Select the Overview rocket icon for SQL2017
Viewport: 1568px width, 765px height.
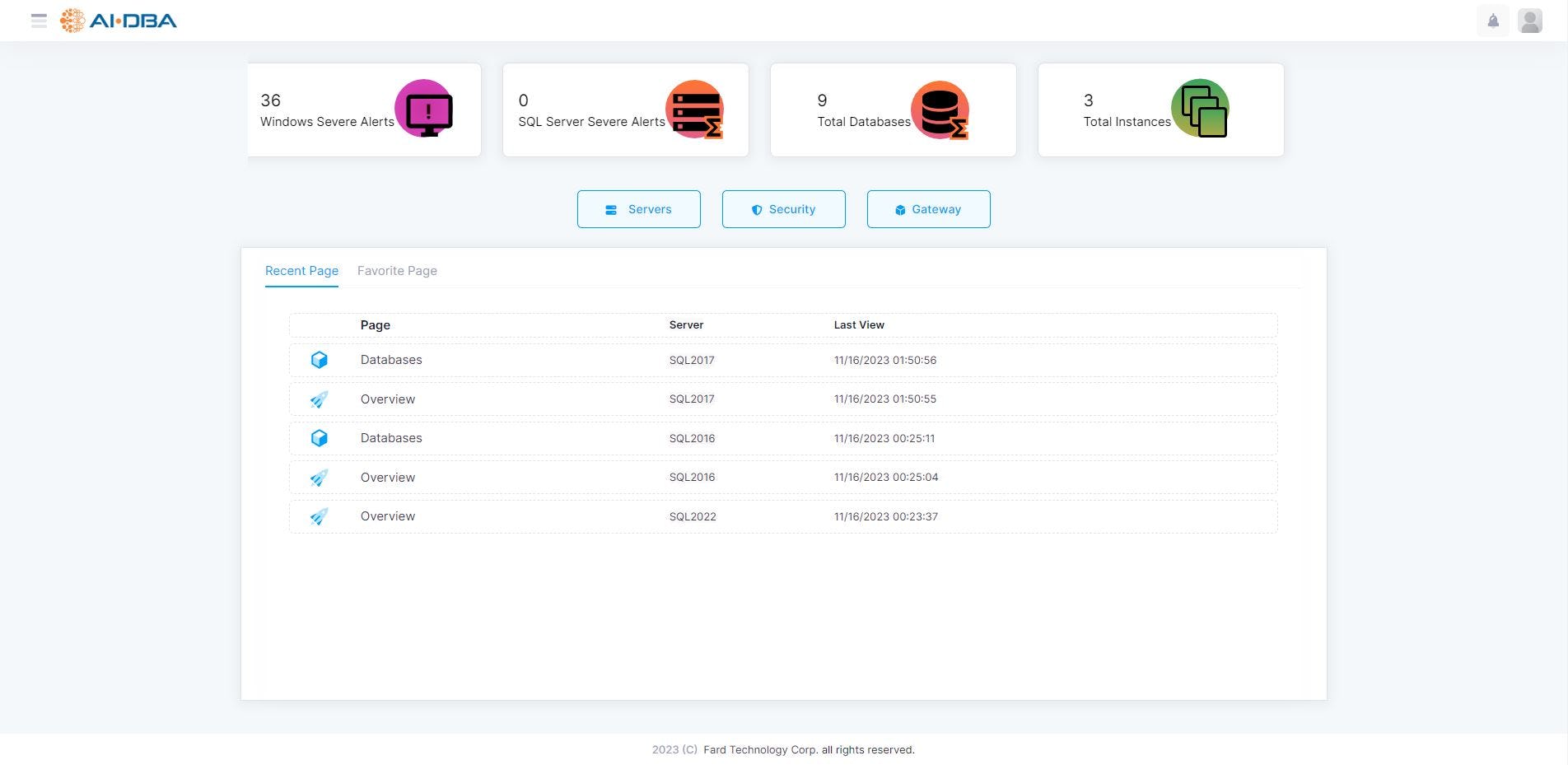320,399
